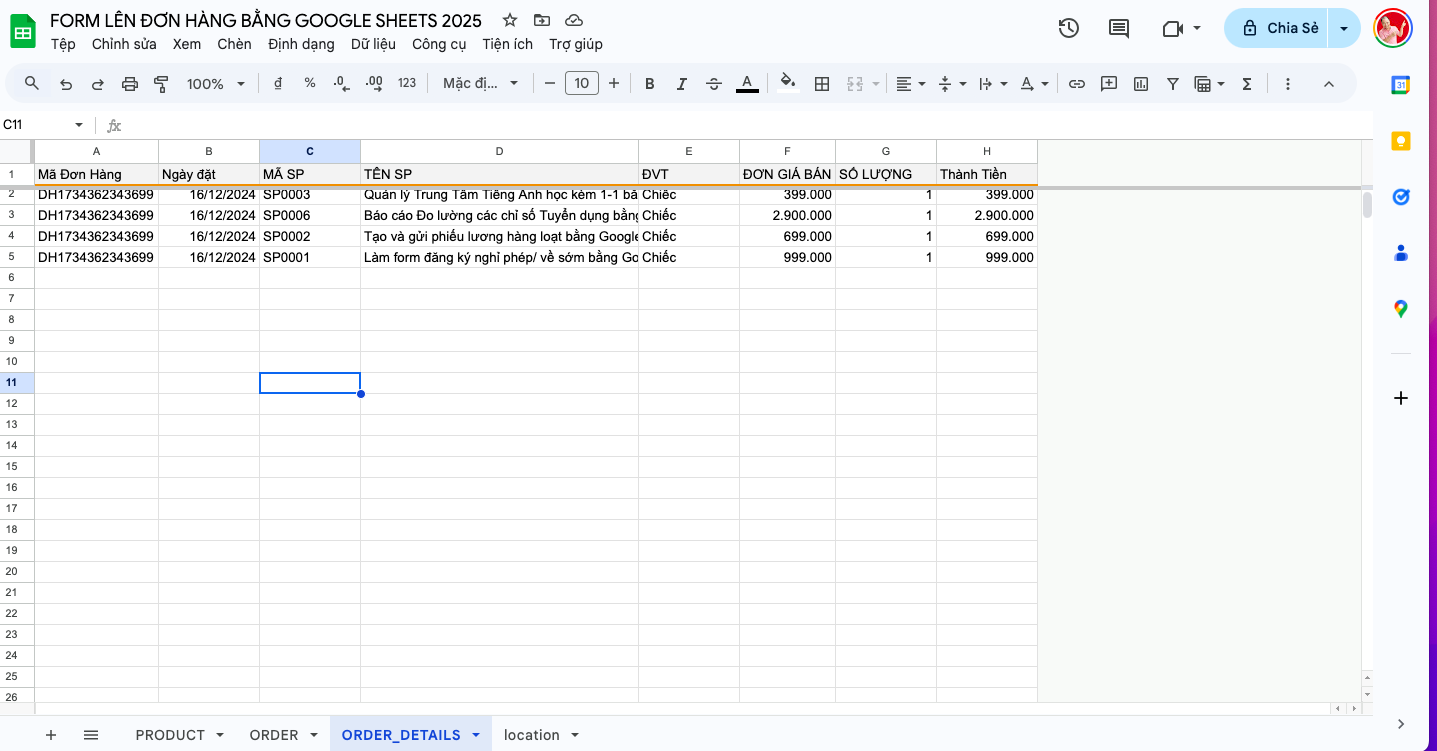Open the fill color picker
This screenshot has height=751, width=1437.
787,83
